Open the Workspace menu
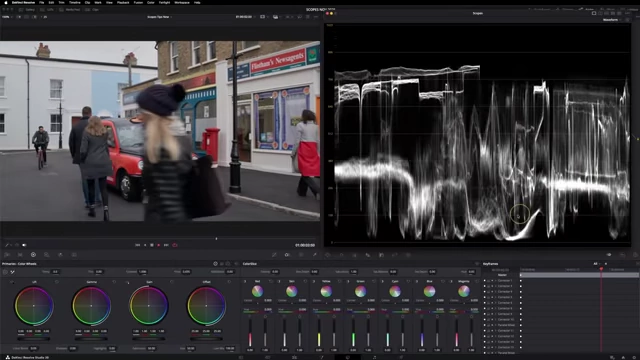The image size is (640, 360). coord(182,2)
